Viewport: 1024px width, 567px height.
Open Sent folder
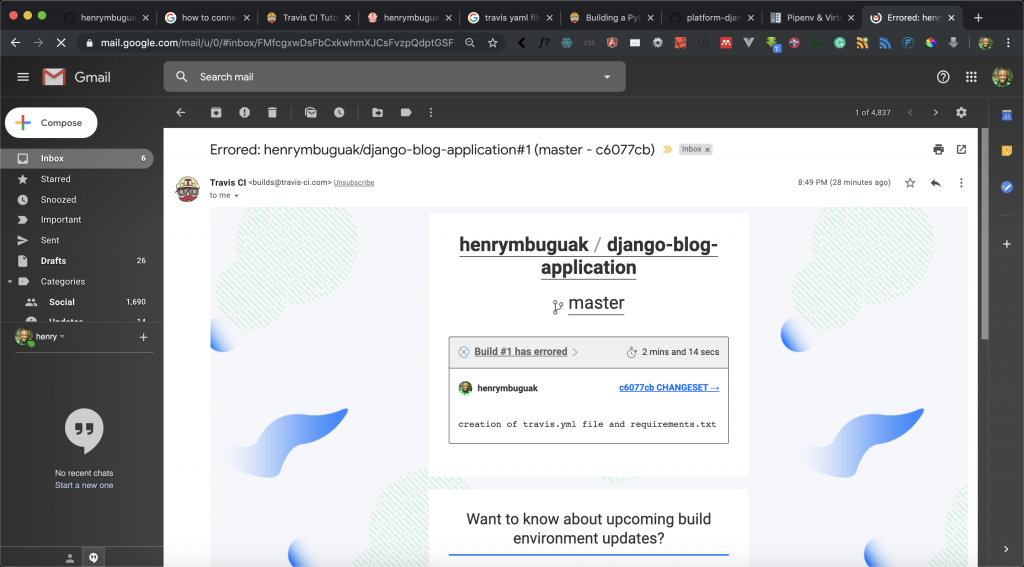[x=77, y=240]
